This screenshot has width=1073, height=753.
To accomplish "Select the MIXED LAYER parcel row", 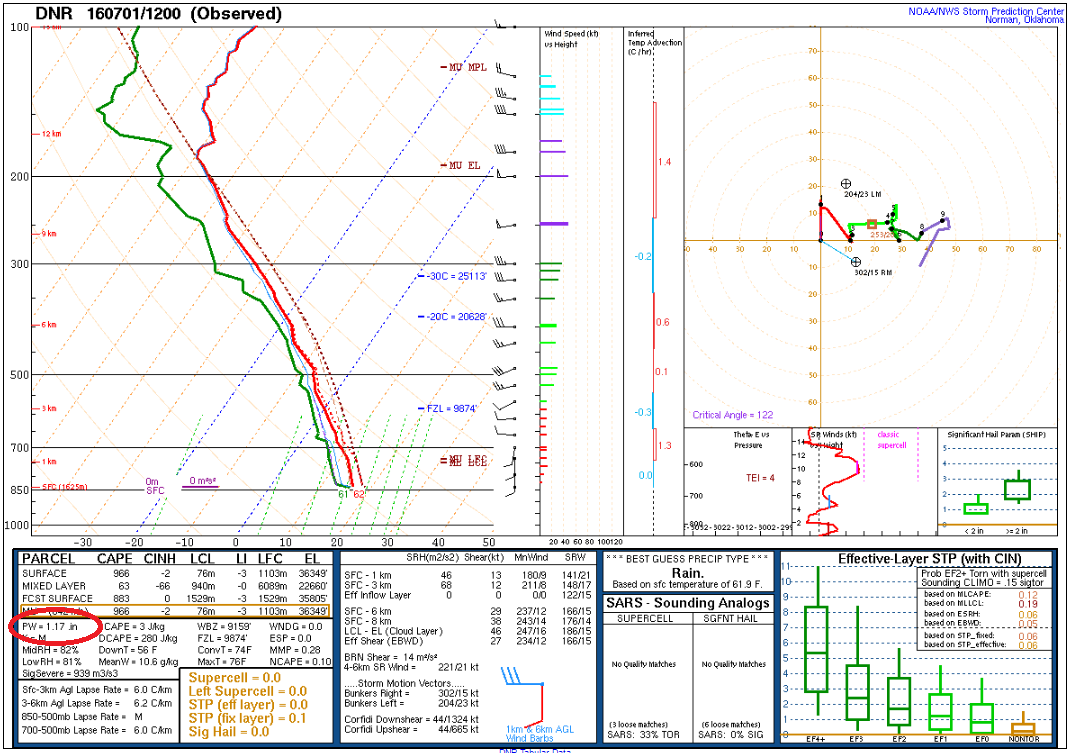I will tap(175, 585).
